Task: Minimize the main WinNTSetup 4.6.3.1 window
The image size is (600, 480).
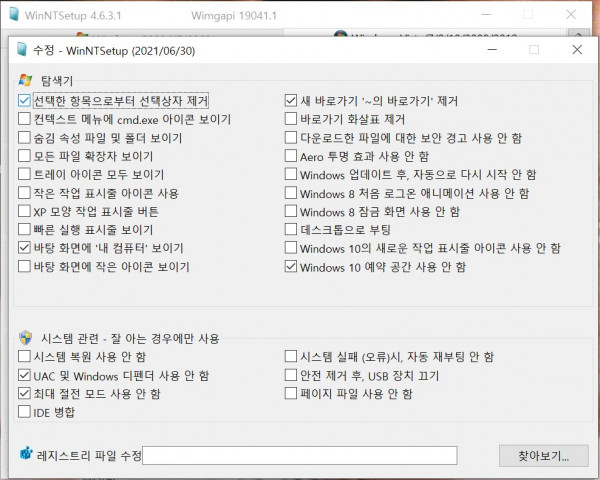Action: pyautogui.click(x=486, y=15)
